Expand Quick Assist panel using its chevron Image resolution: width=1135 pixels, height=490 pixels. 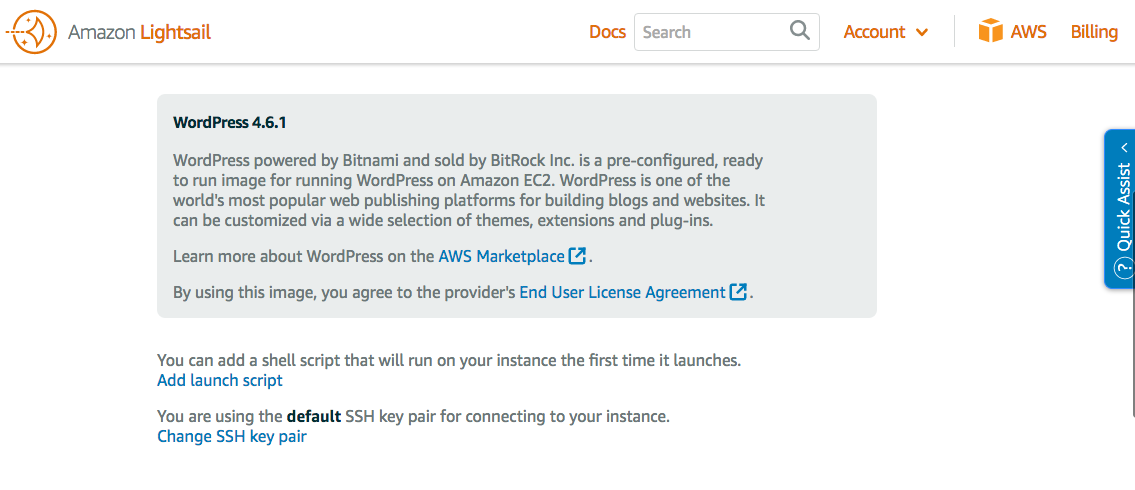[1124, 147]
